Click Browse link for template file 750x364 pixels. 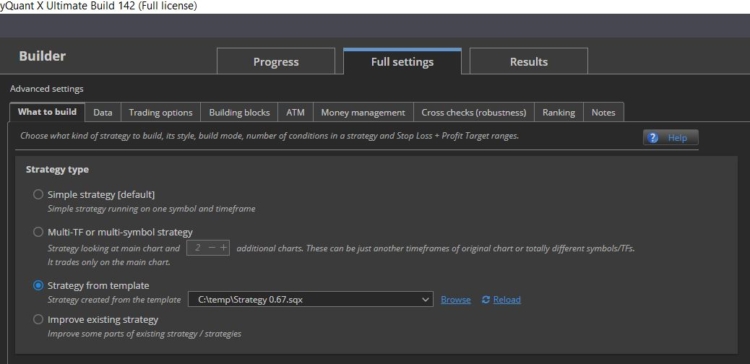coord(456,300)
